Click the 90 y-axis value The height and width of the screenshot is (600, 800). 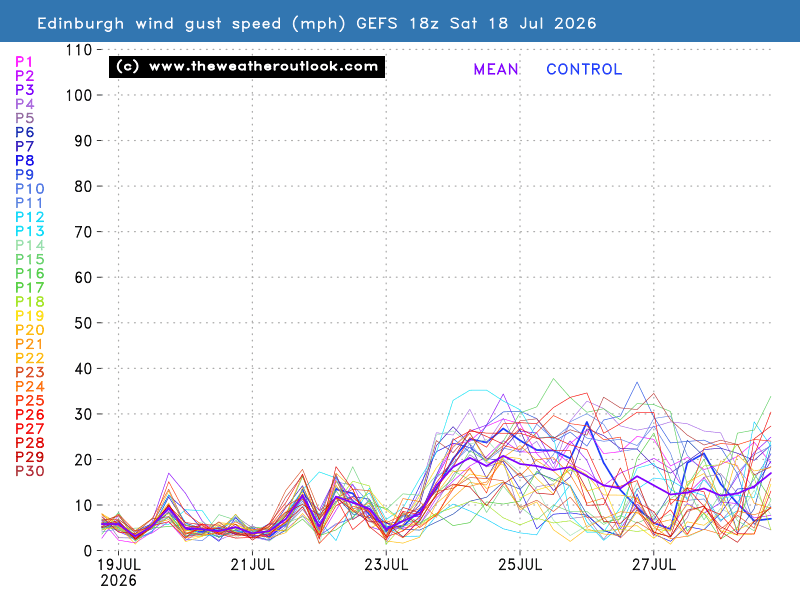(x=83, y=141)
